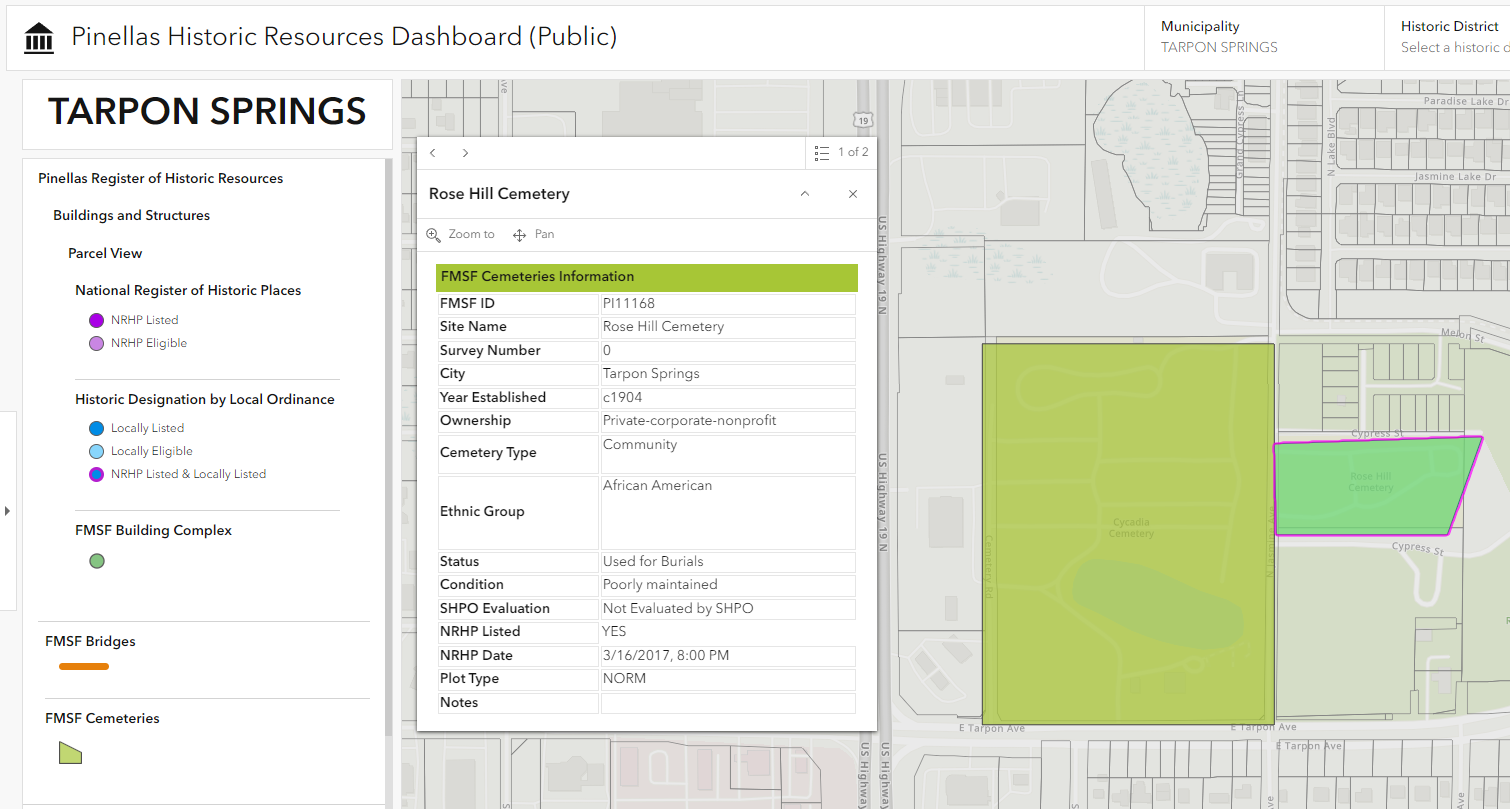Open the feature list showing 1 of 2
1510x809 pixels.
tap(841, 153)
